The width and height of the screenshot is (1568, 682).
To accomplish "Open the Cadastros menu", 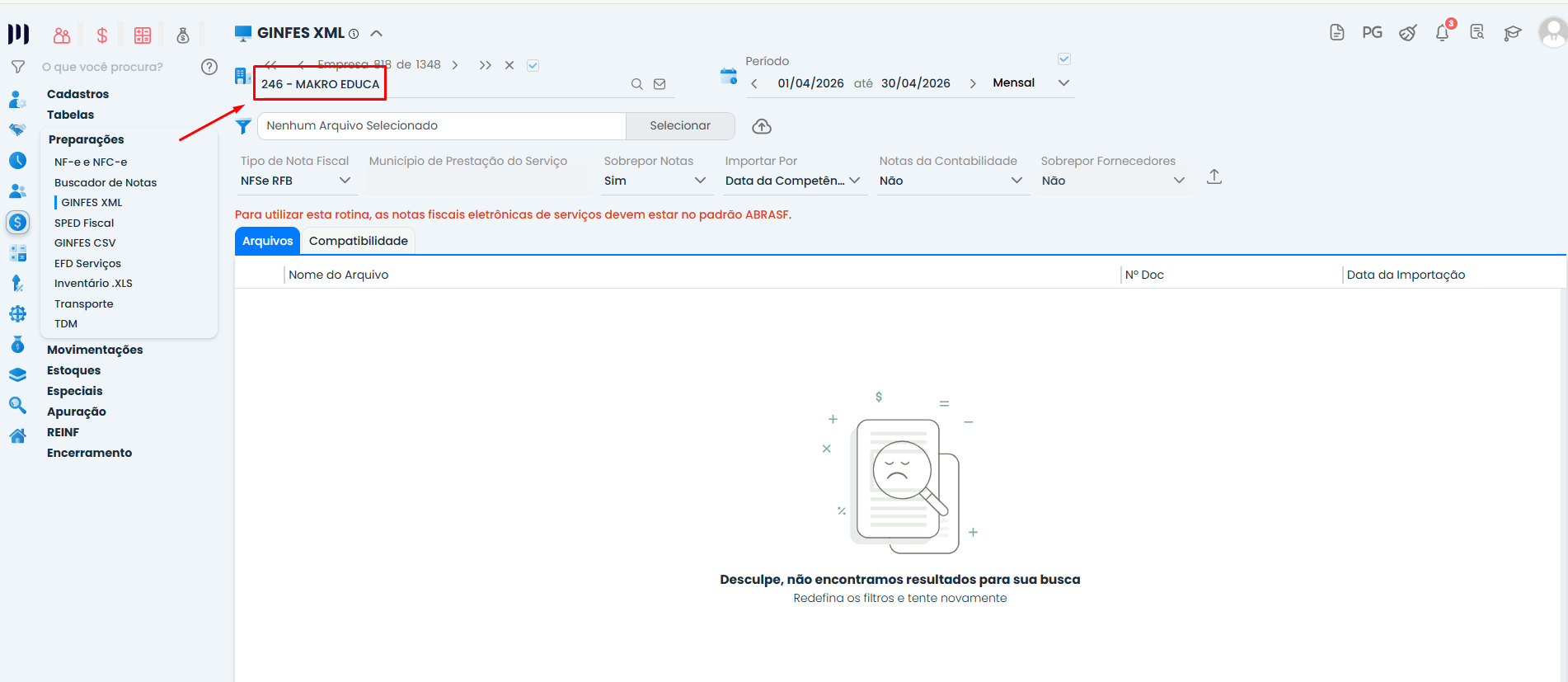I will [x=77, y=94].
